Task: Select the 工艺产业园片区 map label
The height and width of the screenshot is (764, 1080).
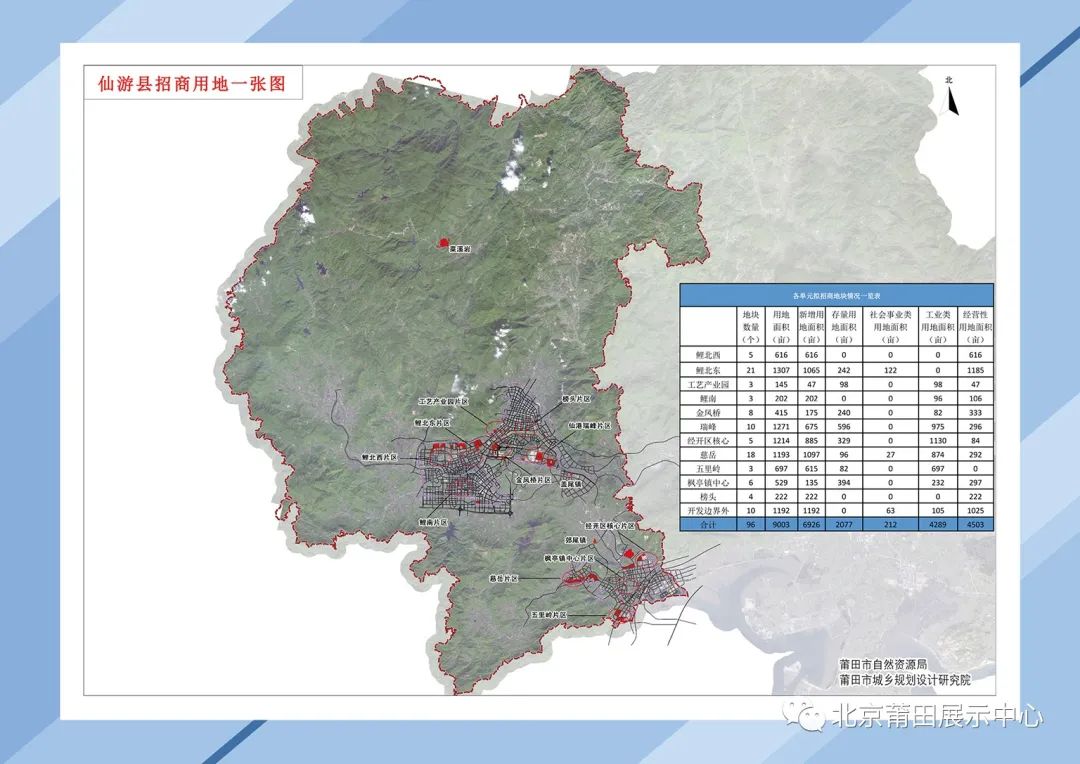Action: tap(442, 400)
